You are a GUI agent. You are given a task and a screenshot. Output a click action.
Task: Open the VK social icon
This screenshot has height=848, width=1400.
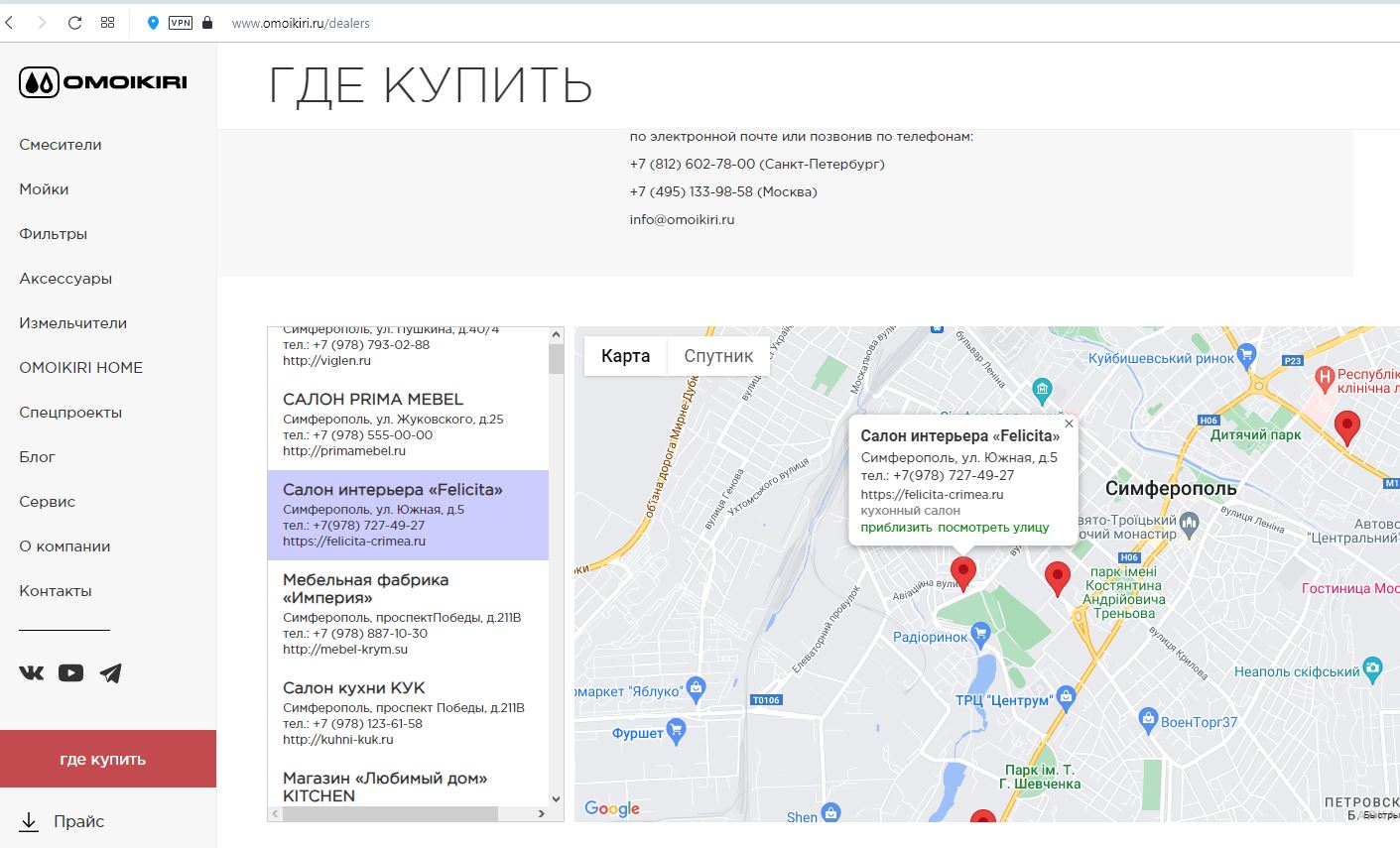pyautogui.click(x=32, y=673)
